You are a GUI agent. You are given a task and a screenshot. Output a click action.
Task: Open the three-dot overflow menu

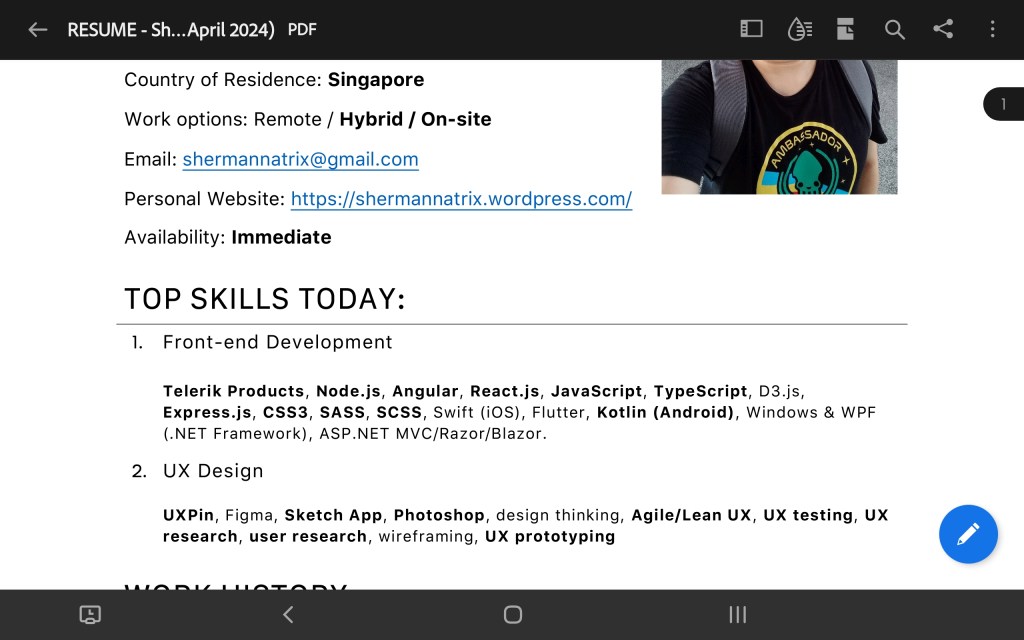coord(992,29)
